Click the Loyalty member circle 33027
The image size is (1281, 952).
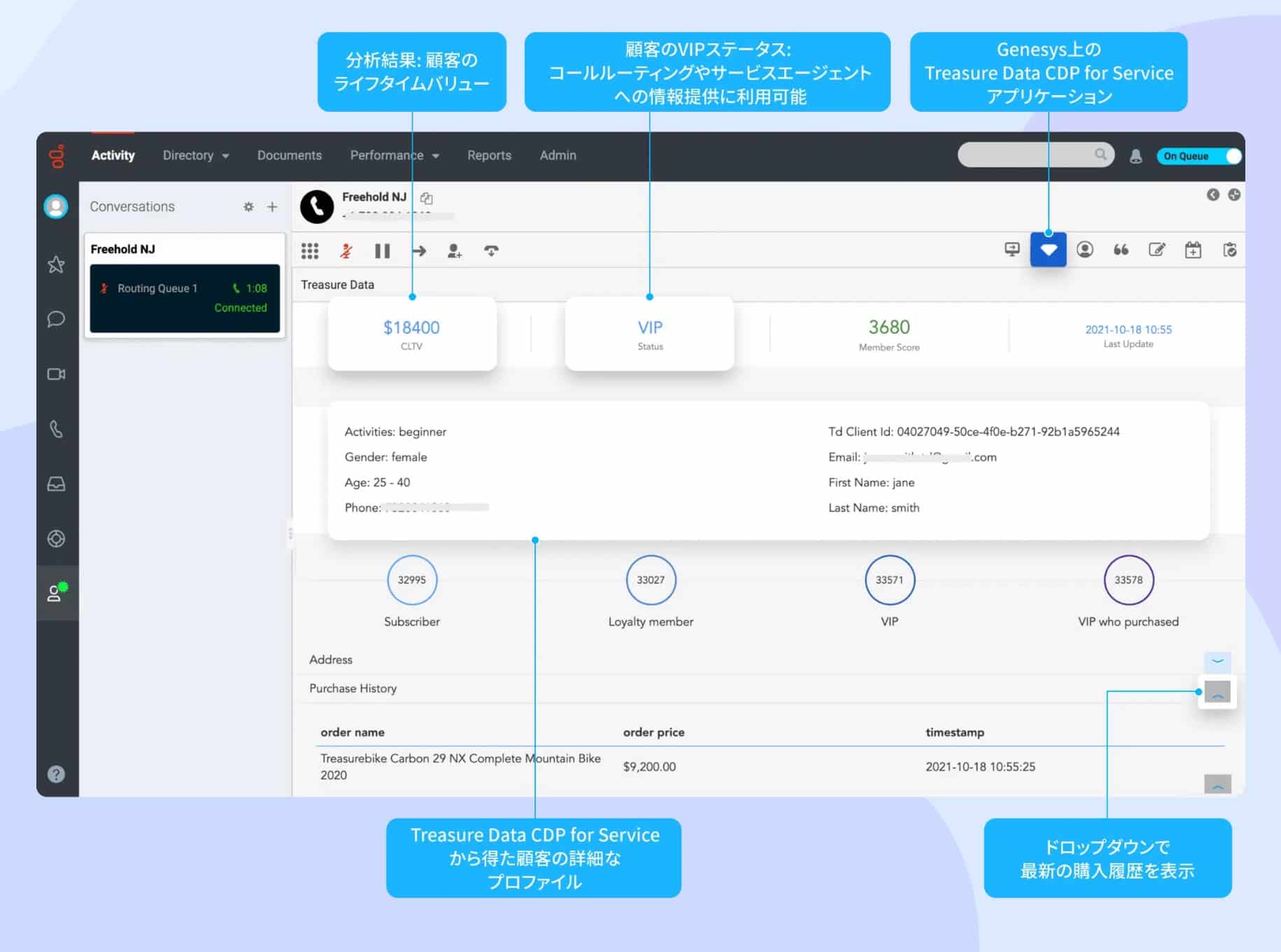(651, 580)
